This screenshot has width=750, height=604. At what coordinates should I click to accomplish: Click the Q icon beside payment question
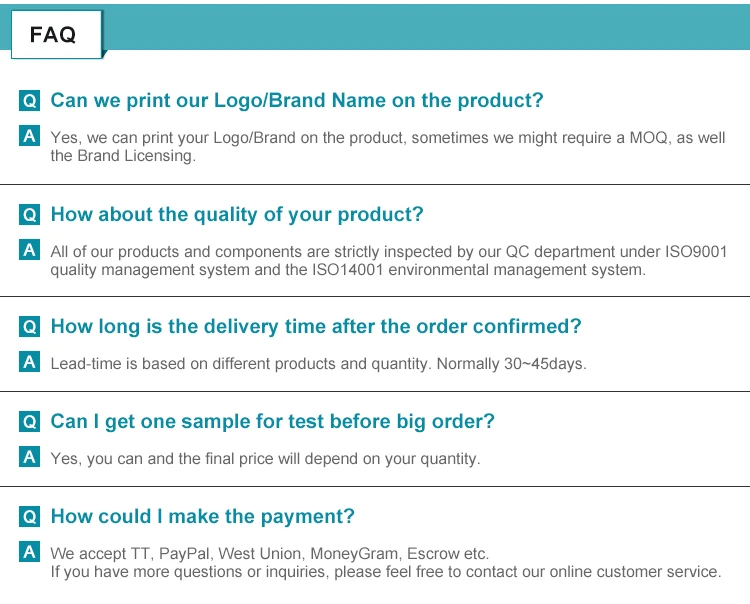(30, 517)
